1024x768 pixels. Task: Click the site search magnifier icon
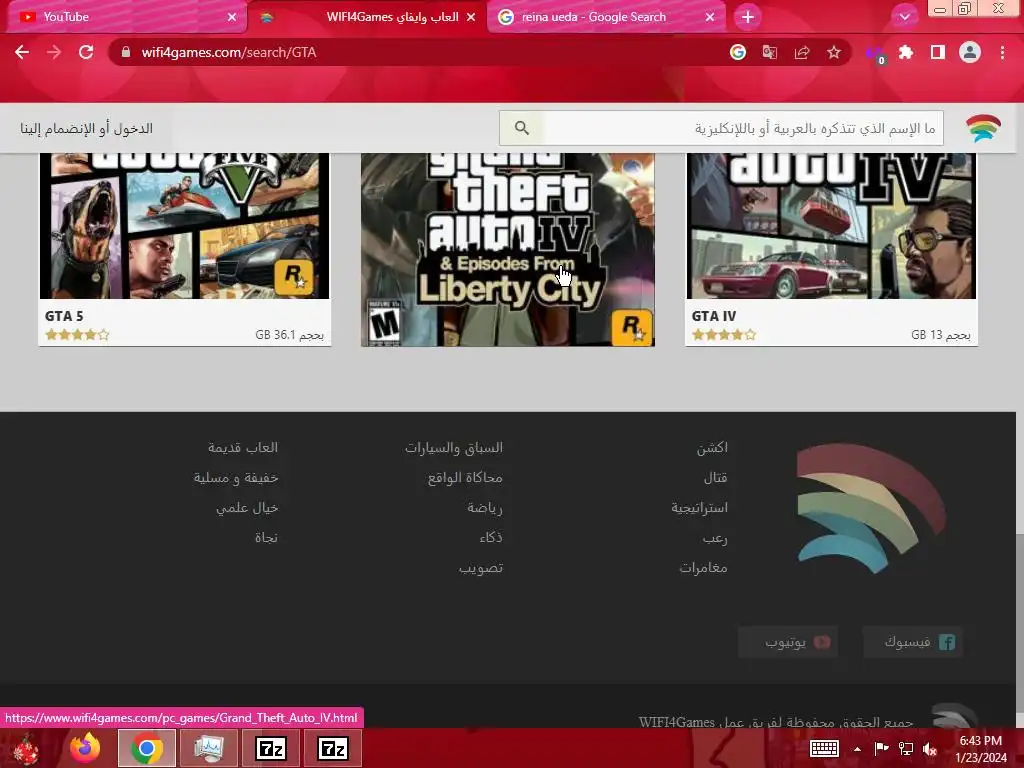pos(521,128)
